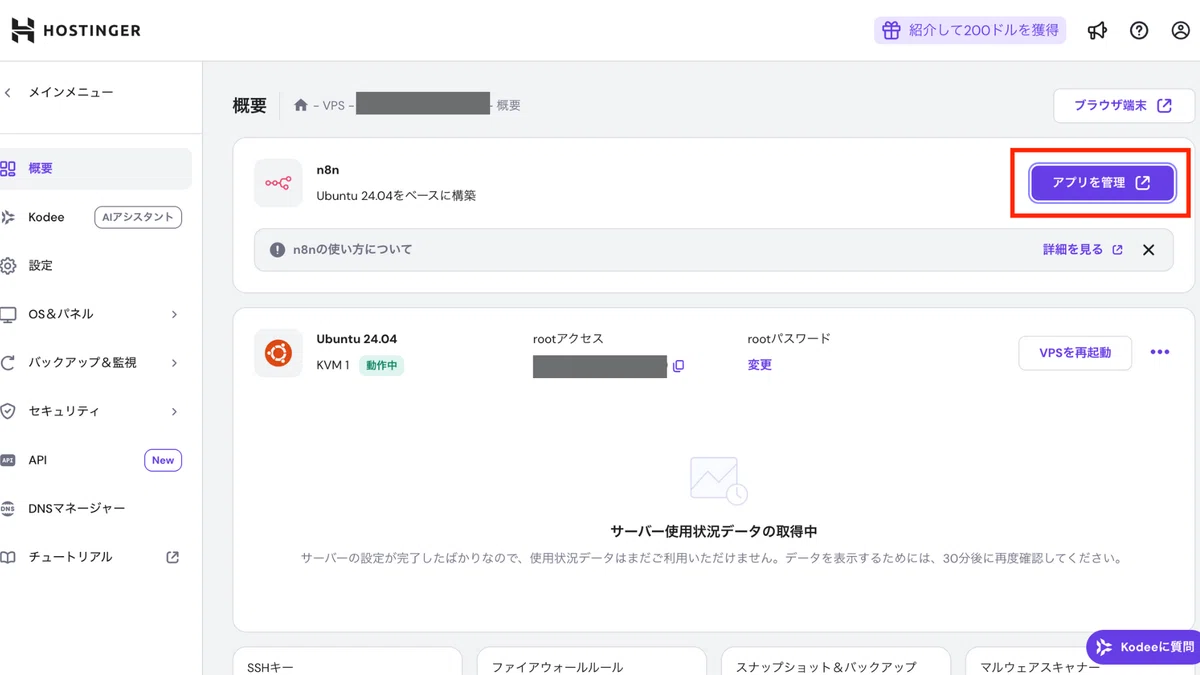Click the info icon in n8n notice

(277, 250)
